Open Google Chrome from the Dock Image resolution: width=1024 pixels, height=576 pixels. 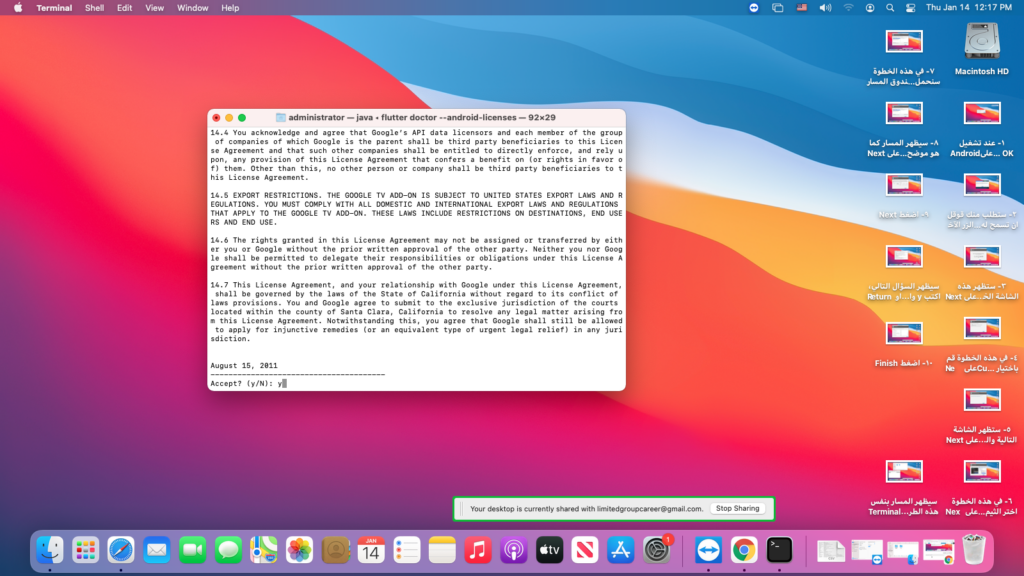point(744,550)
